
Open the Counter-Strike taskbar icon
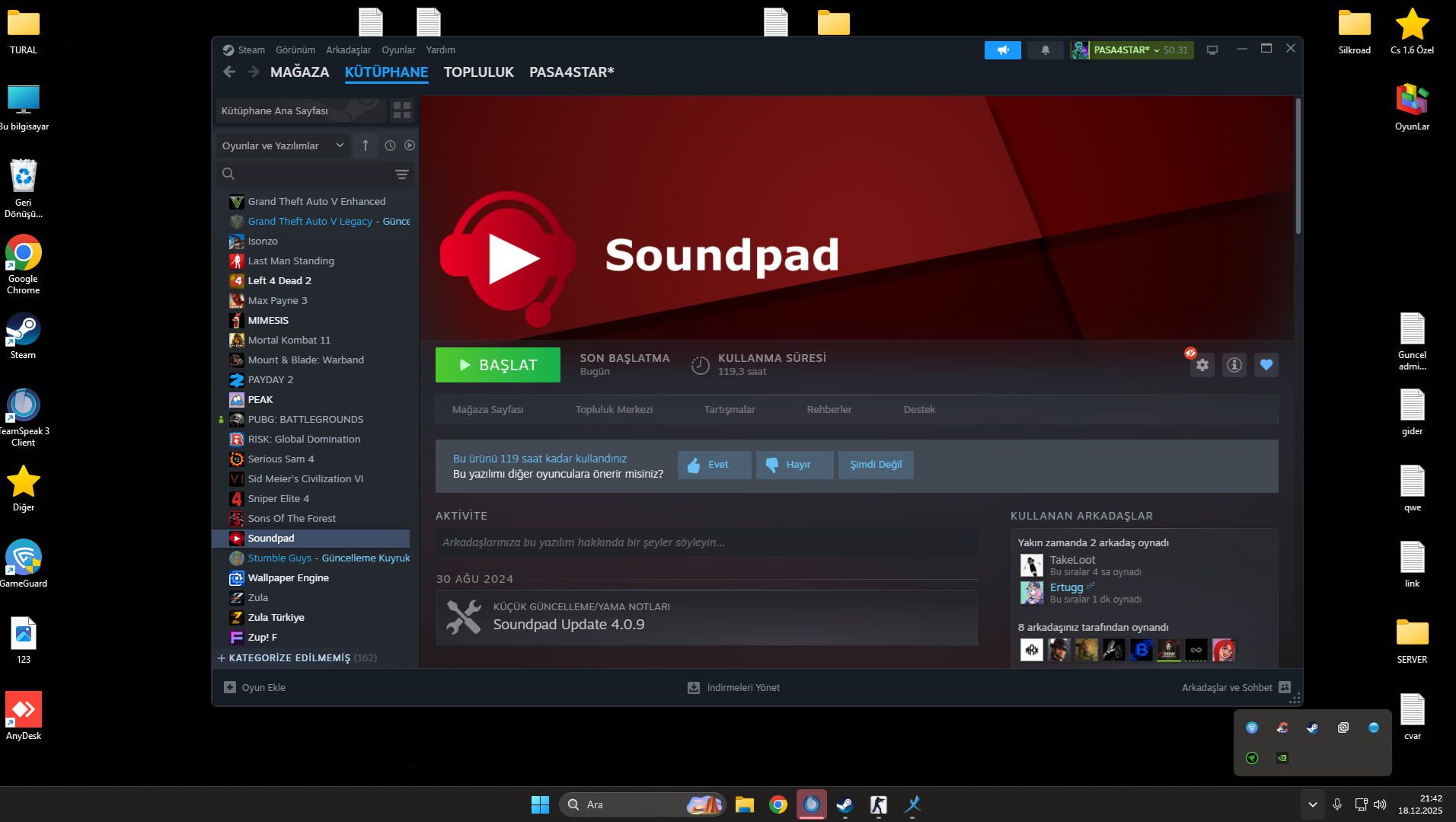coord(878,804)
